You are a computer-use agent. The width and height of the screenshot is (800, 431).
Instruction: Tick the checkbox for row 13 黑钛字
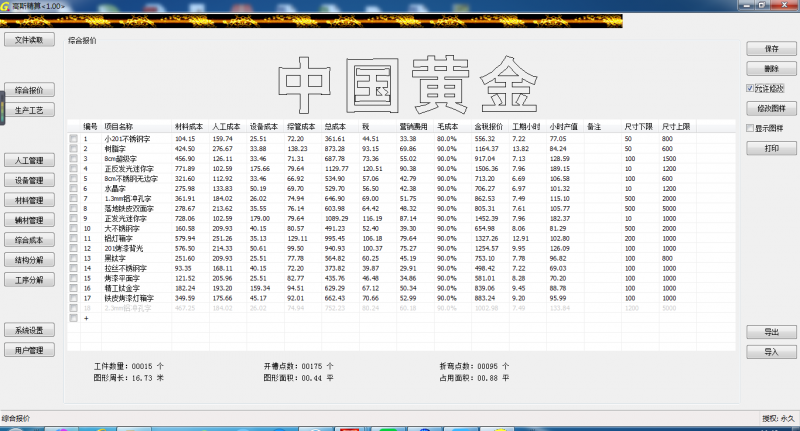pyautogui.click(x=73, y=258)
